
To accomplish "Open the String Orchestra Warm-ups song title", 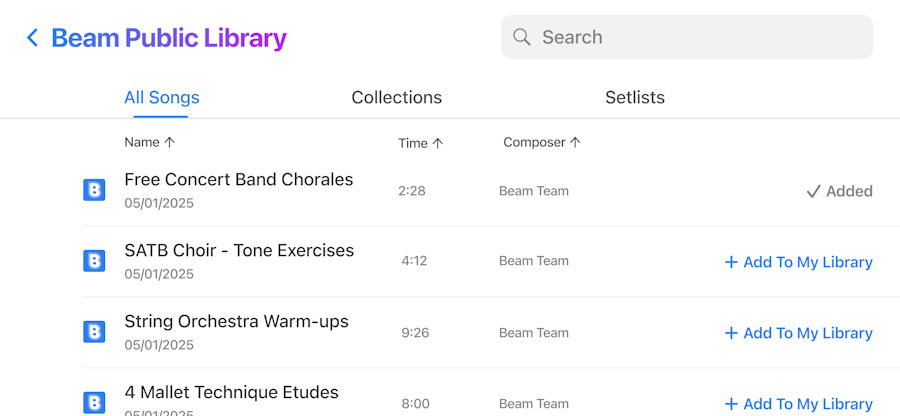I will [x=236, y=321].
